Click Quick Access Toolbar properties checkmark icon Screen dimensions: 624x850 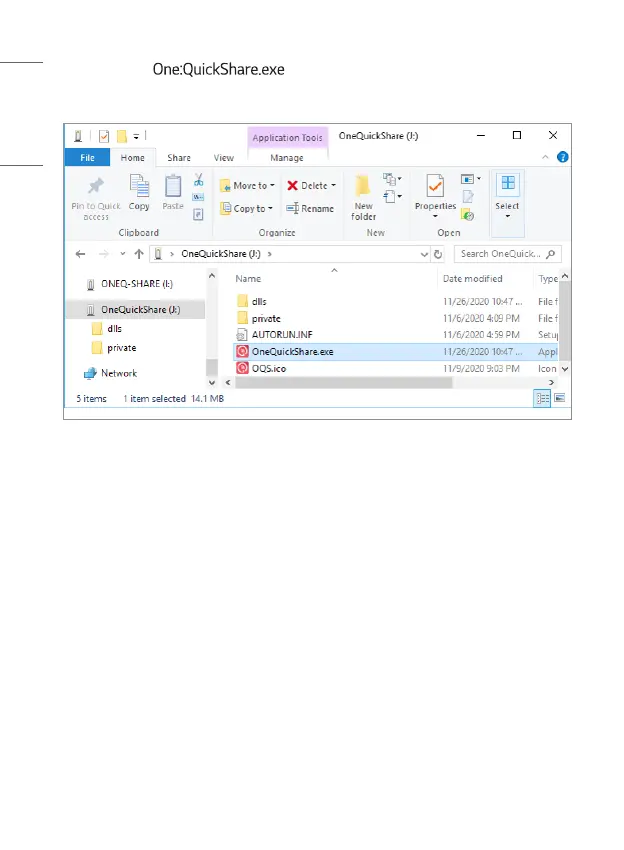(x=104, y=136)
